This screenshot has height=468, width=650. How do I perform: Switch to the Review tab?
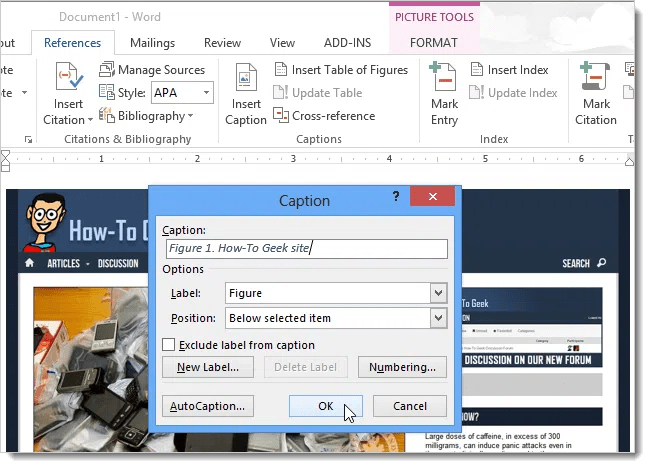222,43
